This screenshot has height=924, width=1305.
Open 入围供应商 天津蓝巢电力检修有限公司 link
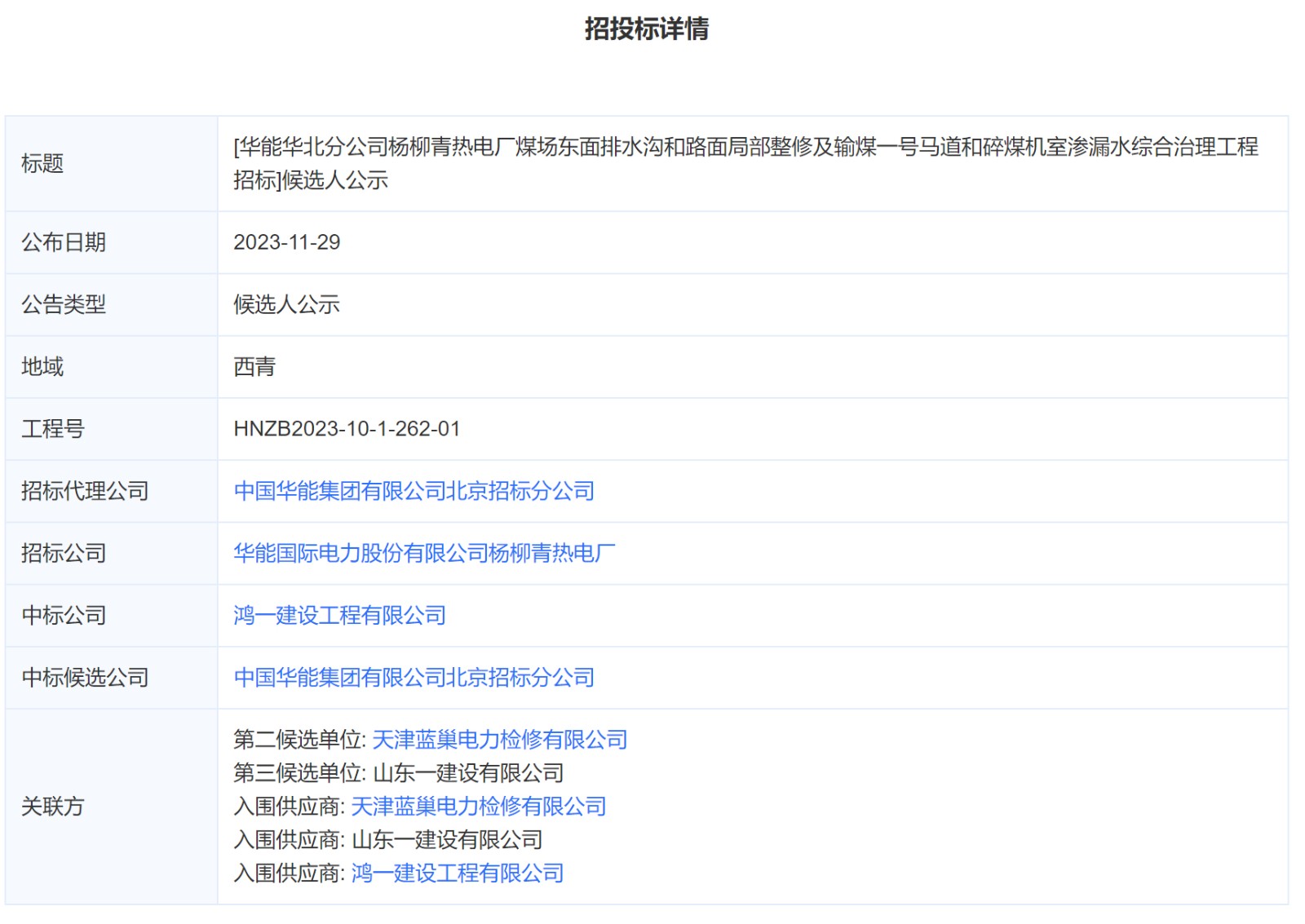[x=478, y=807]
